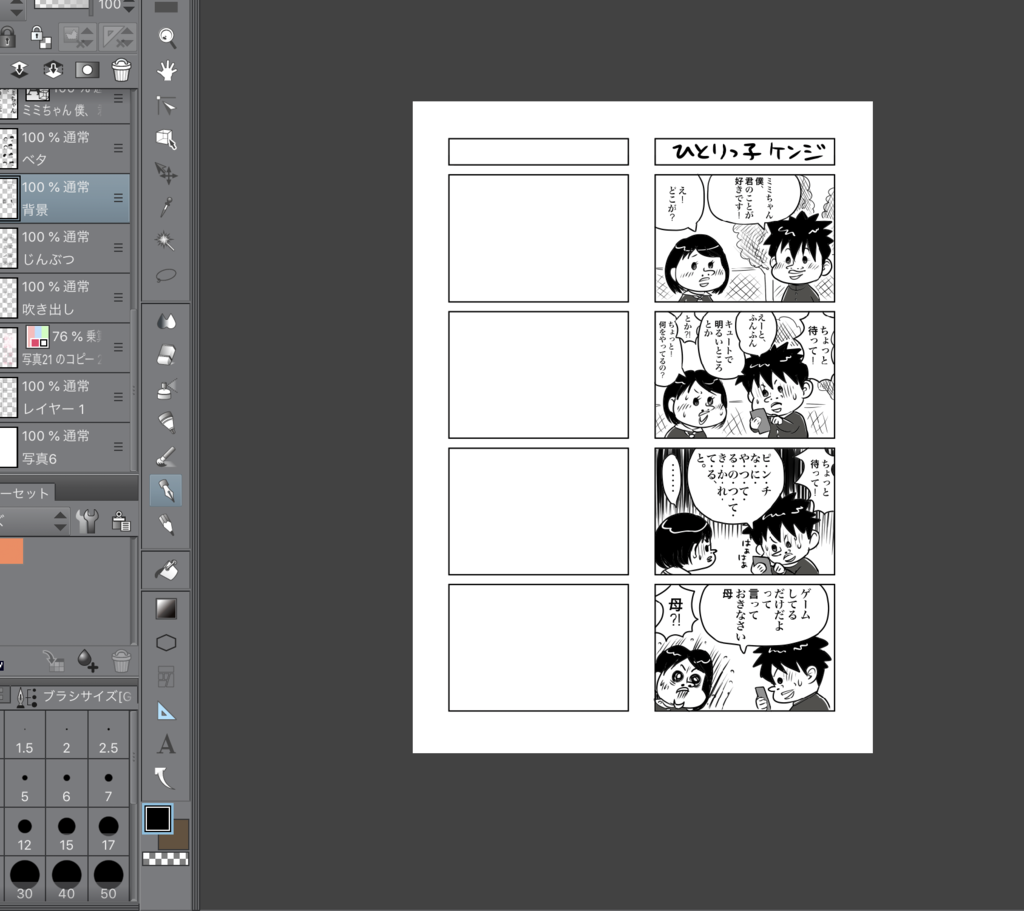
Task: Open menu of 写真6 layer row
Action: (x=118, y=446)
